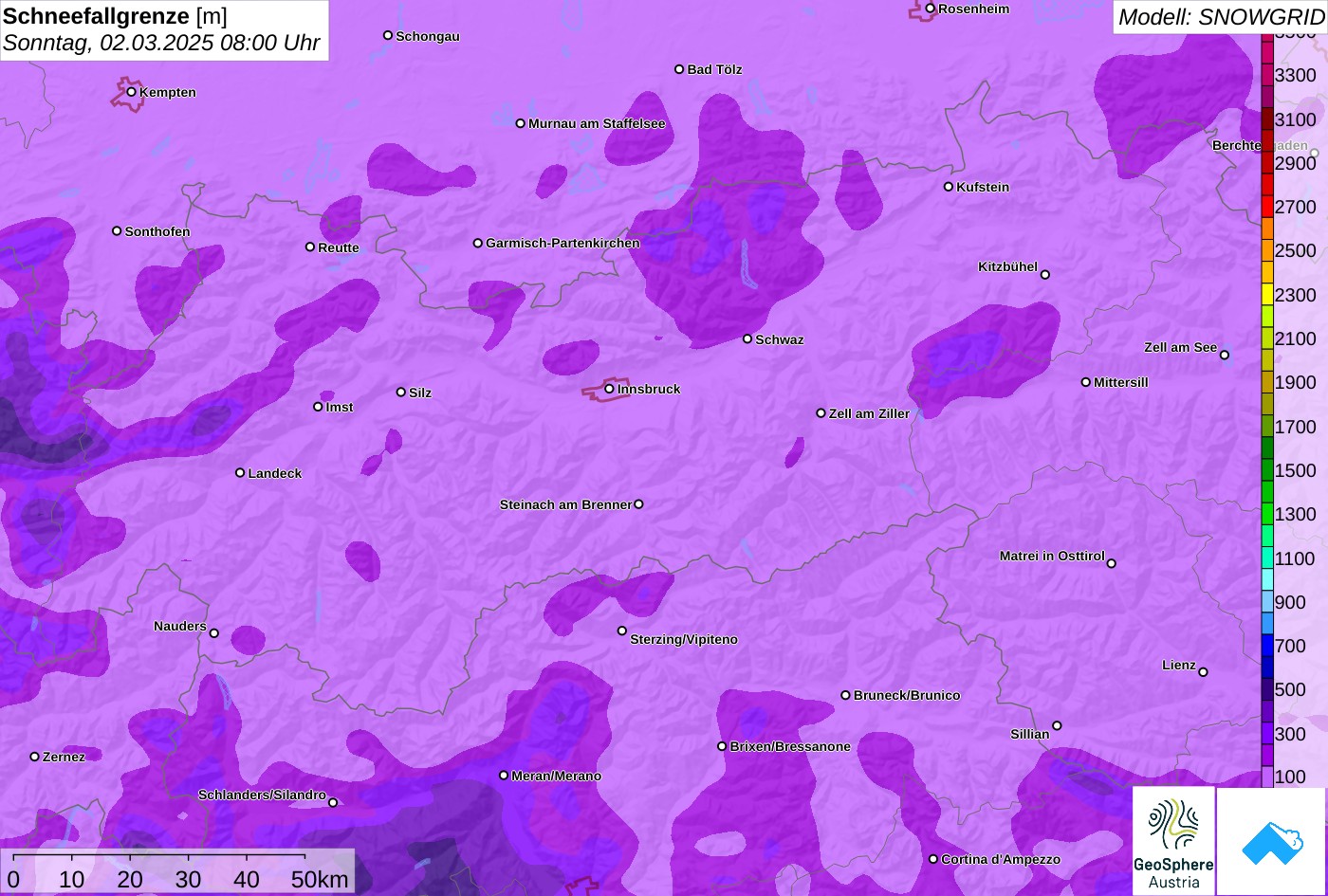Click the Cortina d'Ampezzo marker dot

click(933, 859)
